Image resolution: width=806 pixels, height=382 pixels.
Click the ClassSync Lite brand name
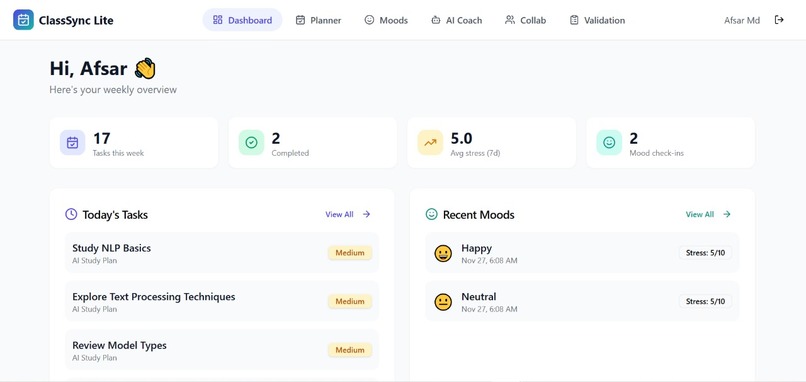pyautogui.click(x=76, y=21)
